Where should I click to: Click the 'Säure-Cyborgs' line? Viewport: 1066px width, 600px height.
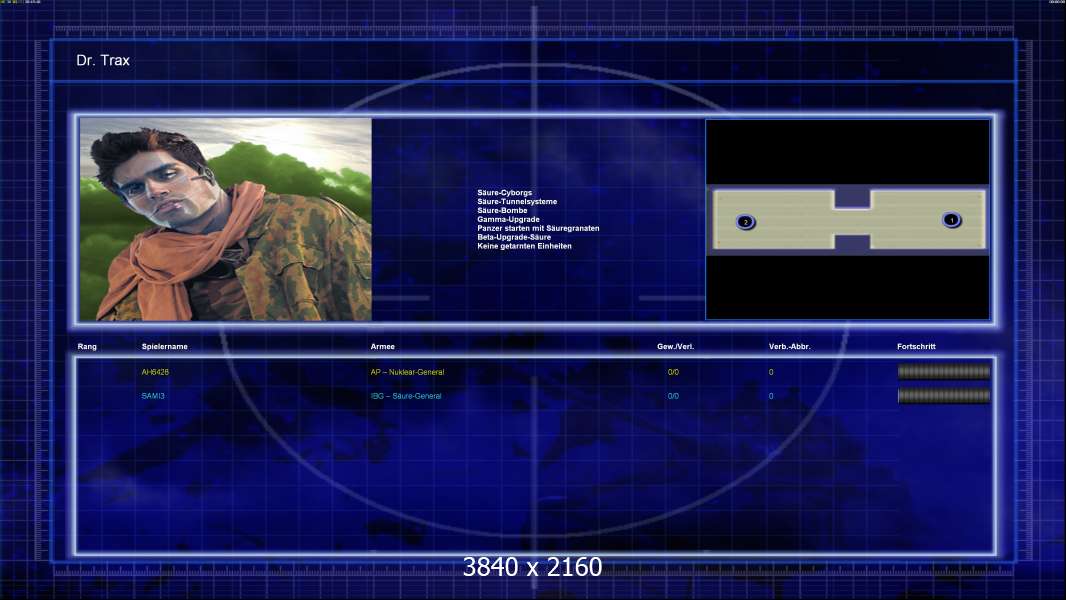504,193
